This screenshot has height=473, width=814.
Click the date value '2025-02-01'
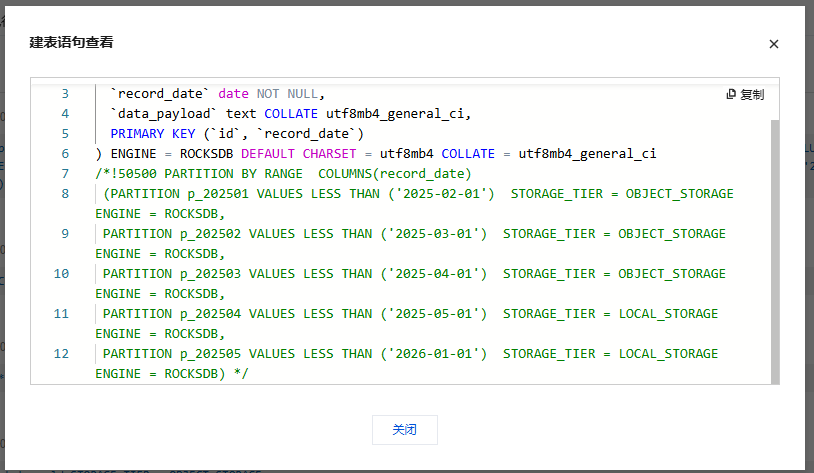[x=441, y=194]
